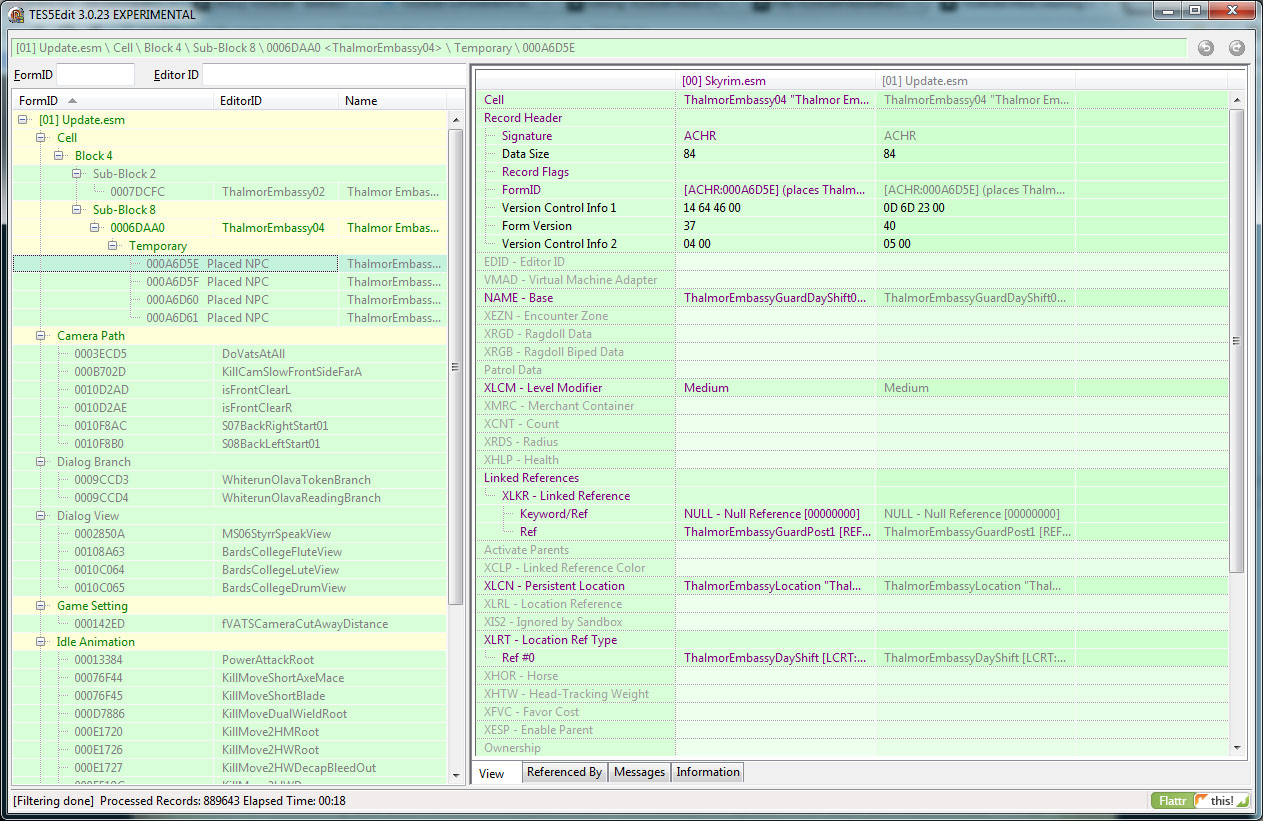1263x821 pixels.
Task: Click the green Flattr this! button
Action: point(1200,801)
